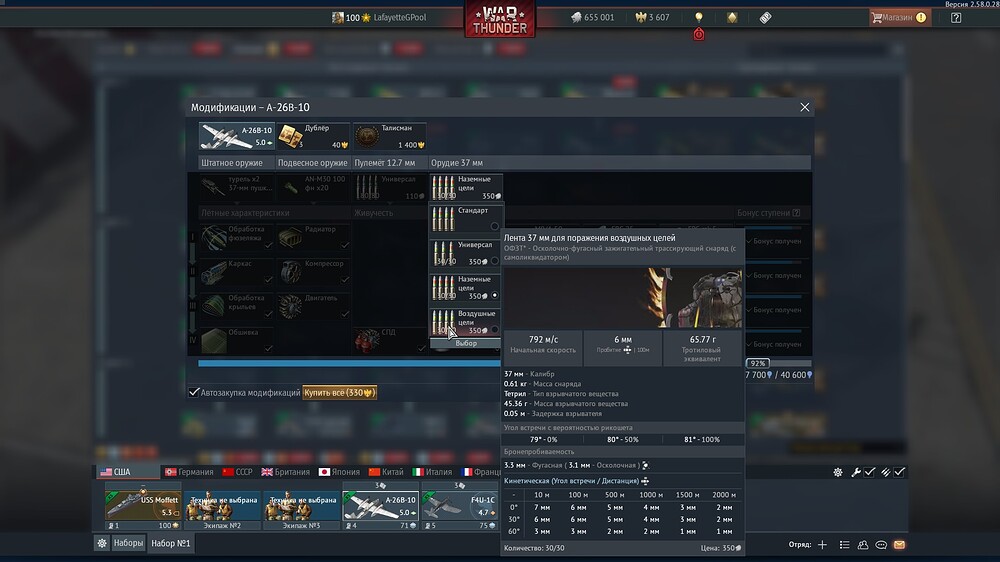Open the orange mail envelope icon
The width and height of the screenshot is (1000, 562).
pos(899,545)
